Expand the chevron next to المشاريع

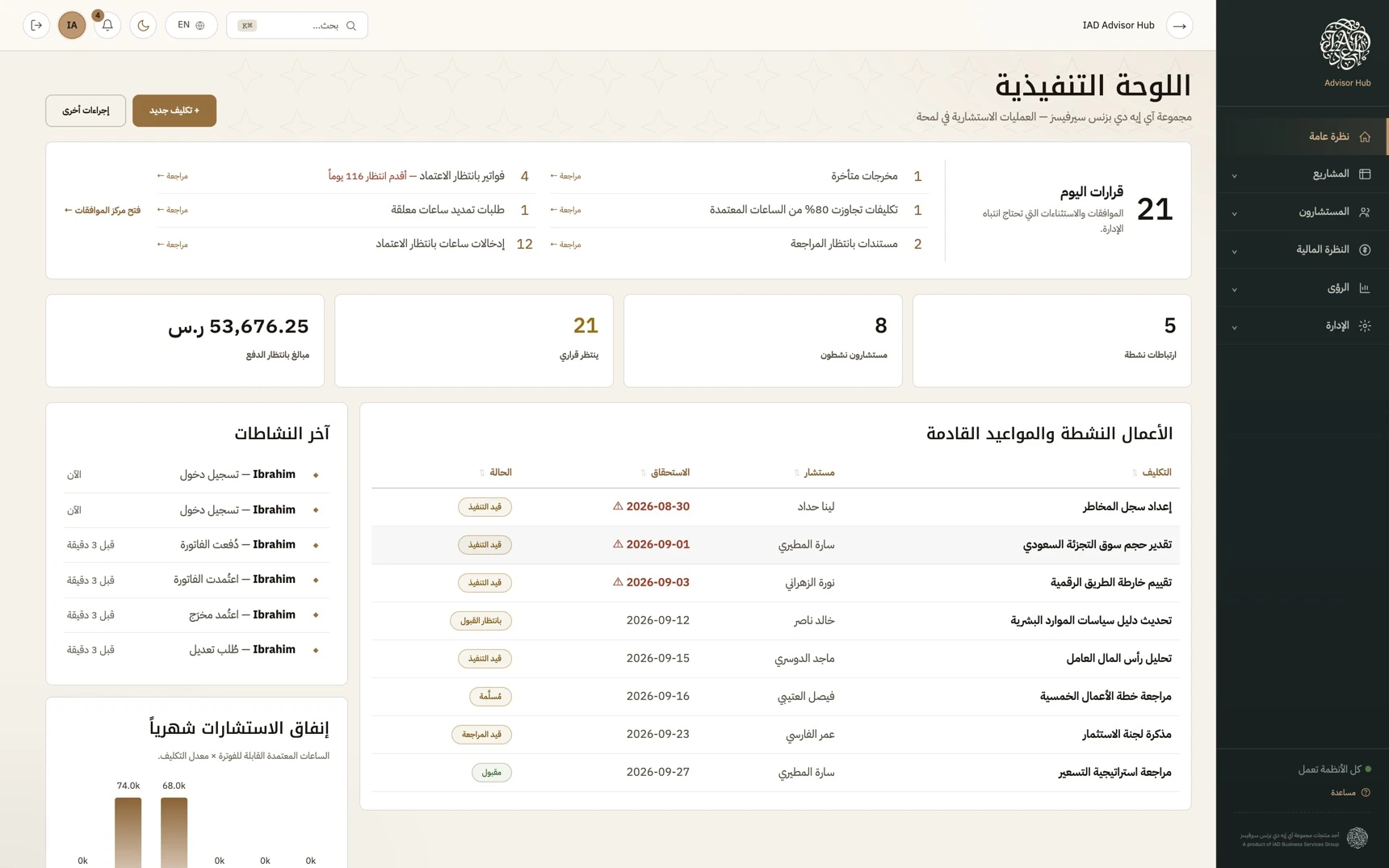tap(1234, 175)
